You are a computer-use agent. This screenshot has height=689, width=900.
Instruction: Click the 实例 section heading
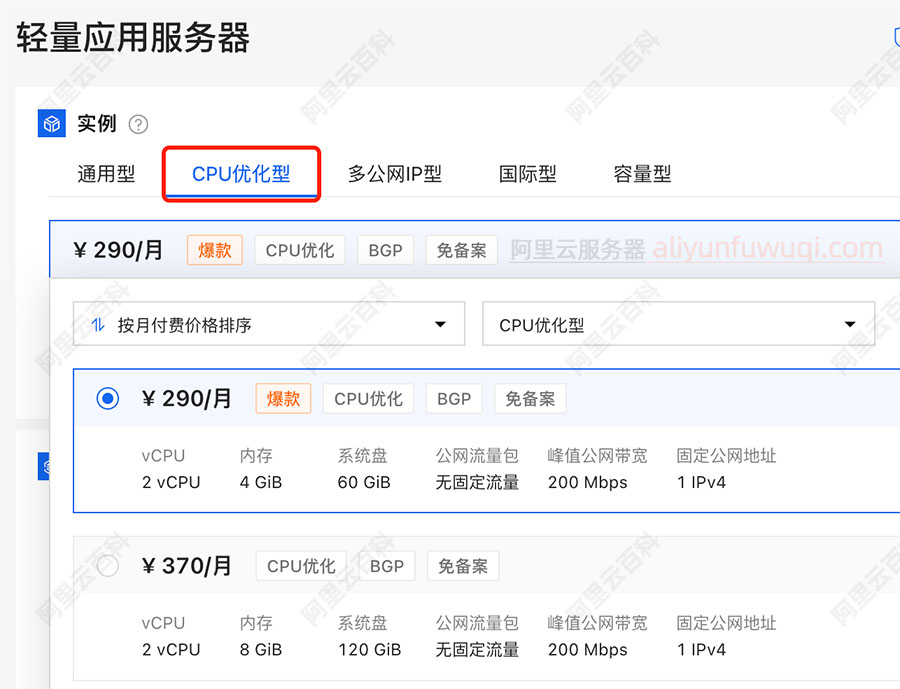point(96,123)
